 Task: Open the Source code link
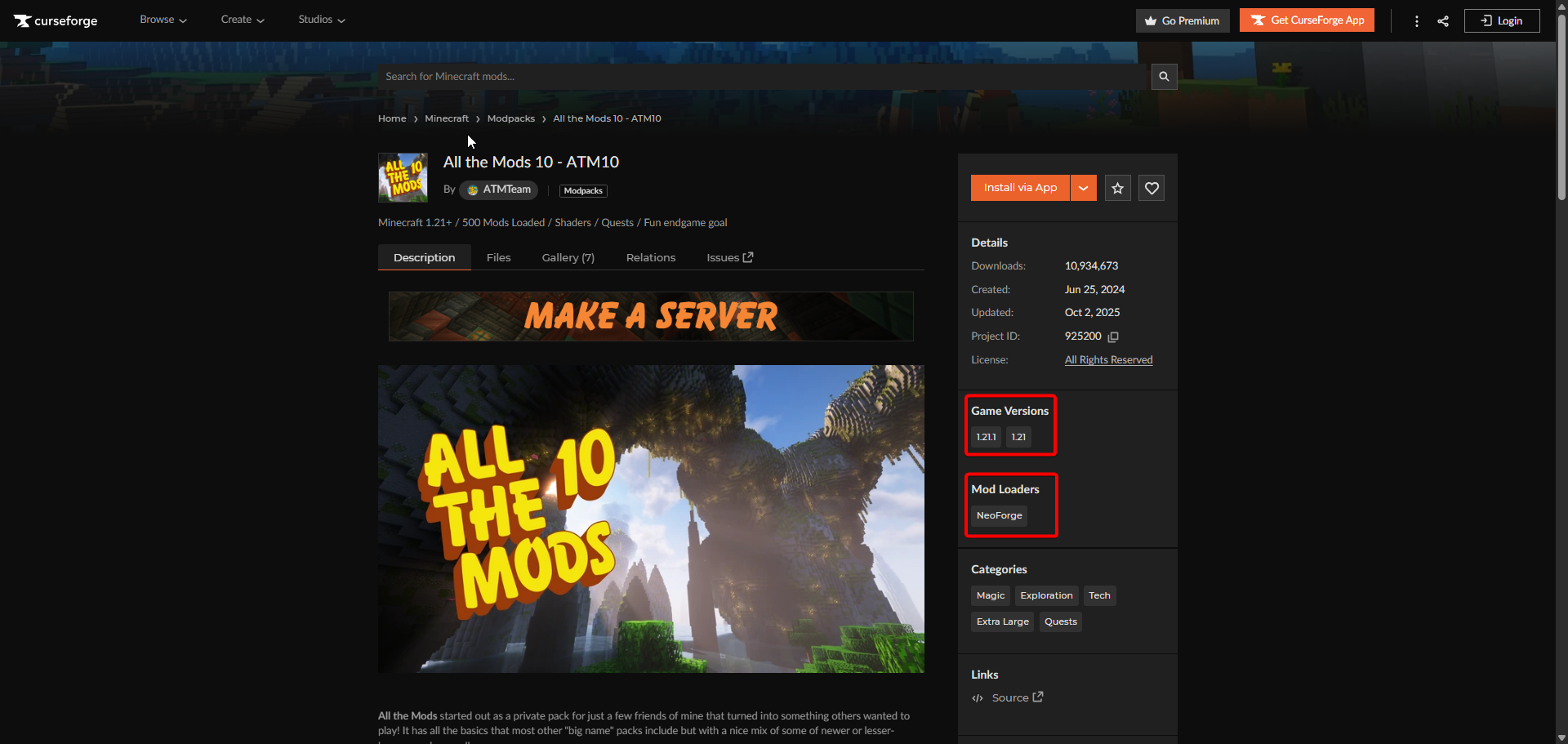[x=1016, y=697]
